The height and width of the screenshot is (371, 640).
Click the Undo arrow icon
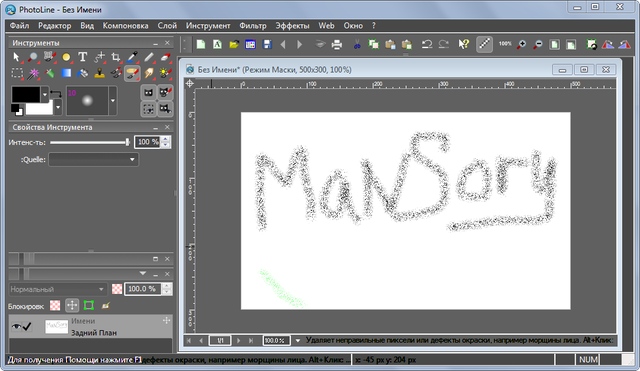coord(427,44)
